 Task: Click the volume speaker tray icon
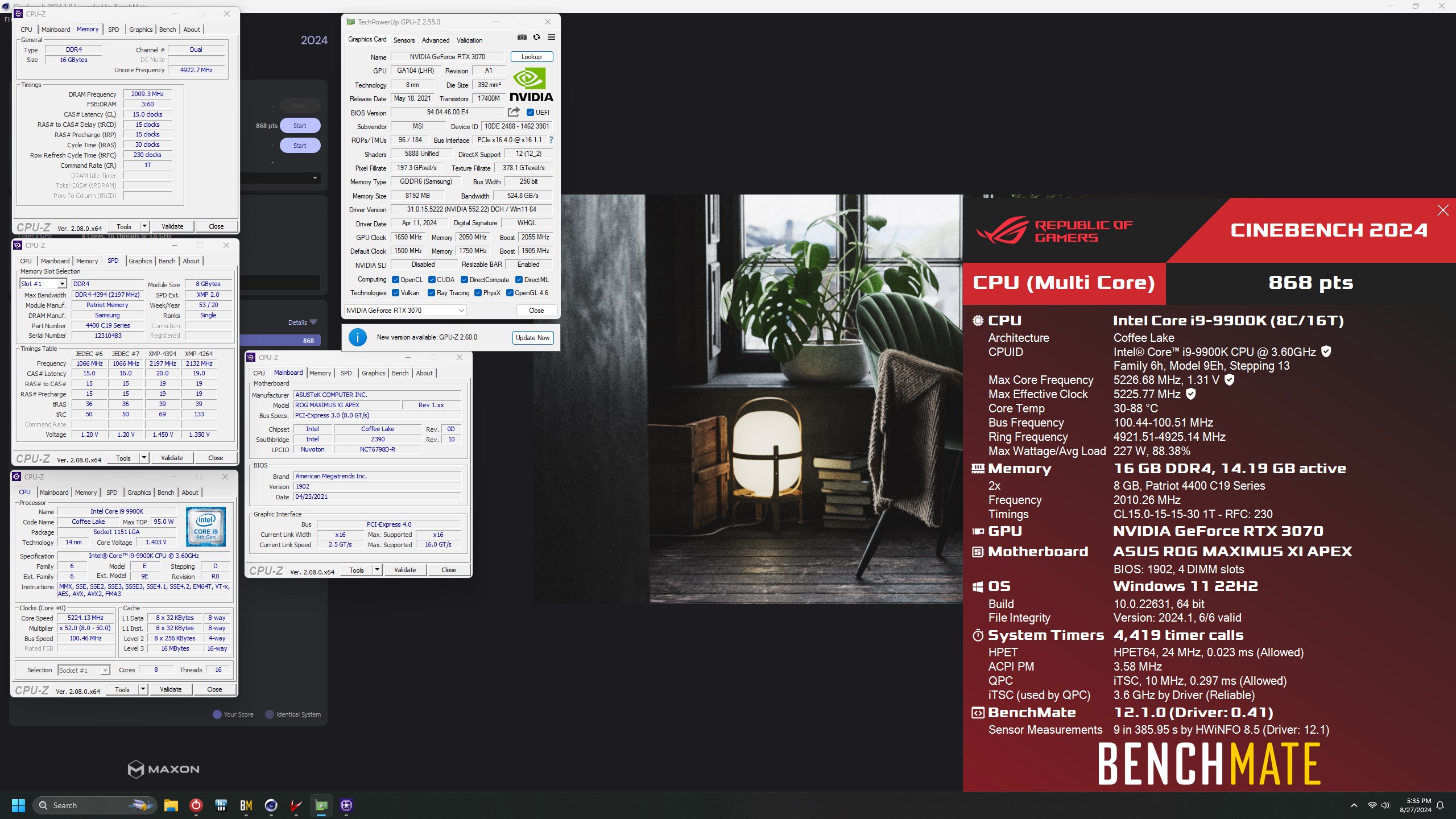[x=1385, y=805]
